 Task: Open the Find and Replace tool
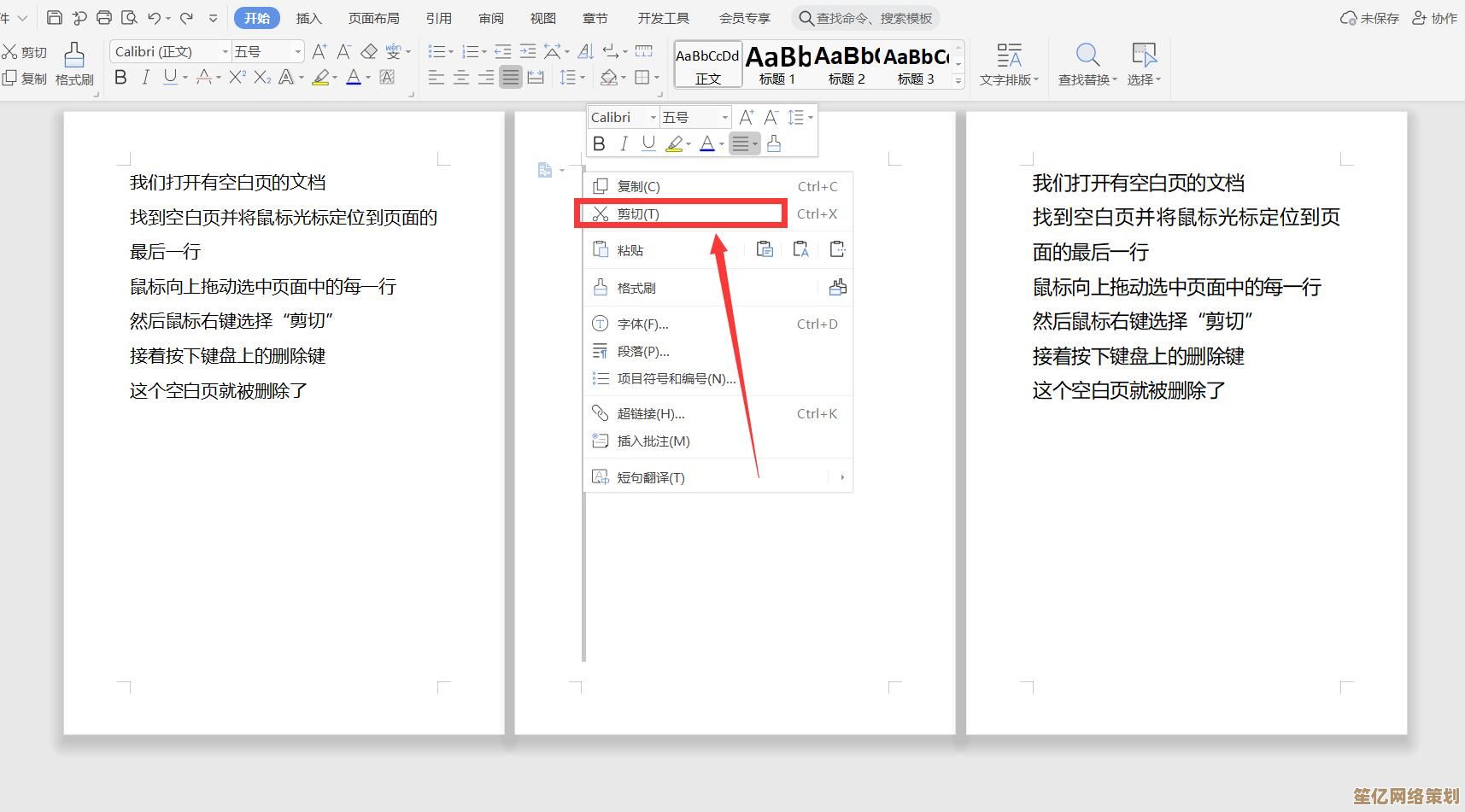[1087, 64]
